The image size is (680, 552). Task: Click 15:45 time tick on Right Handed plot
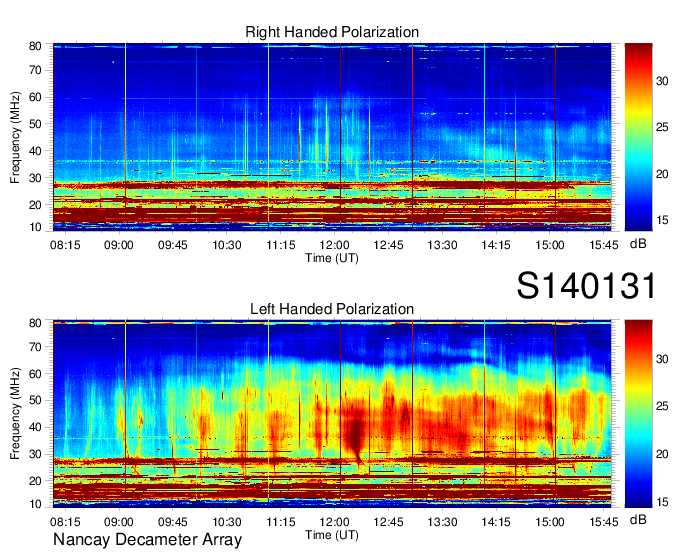[x=604, y=245]
